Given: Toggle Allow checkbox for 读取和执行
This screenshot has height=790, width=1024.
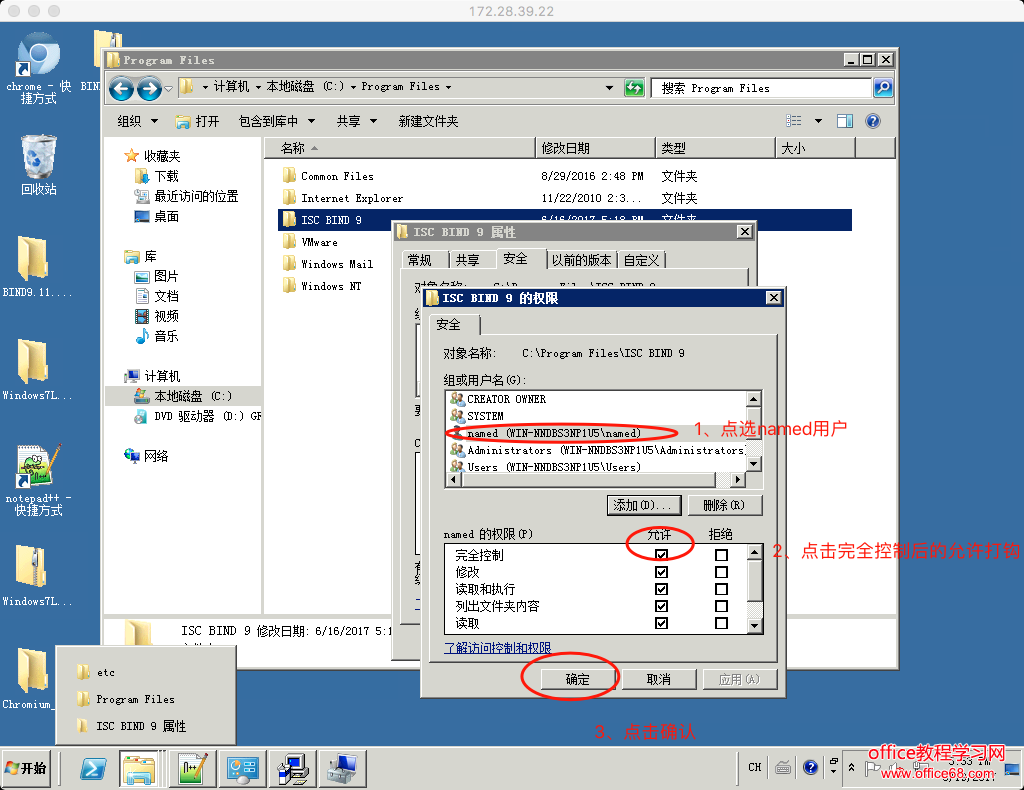Looking at the screenshot, I should (662, 589).
